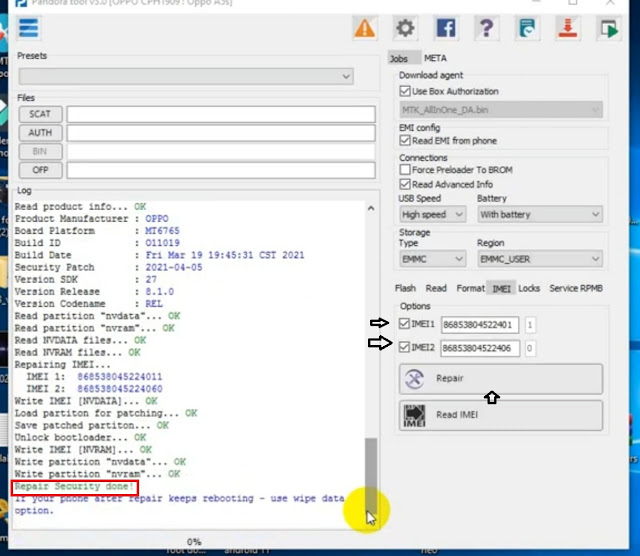Click Product Manufacturer value OPPO
Screen dimensions: 640x556
click(157, 219)
